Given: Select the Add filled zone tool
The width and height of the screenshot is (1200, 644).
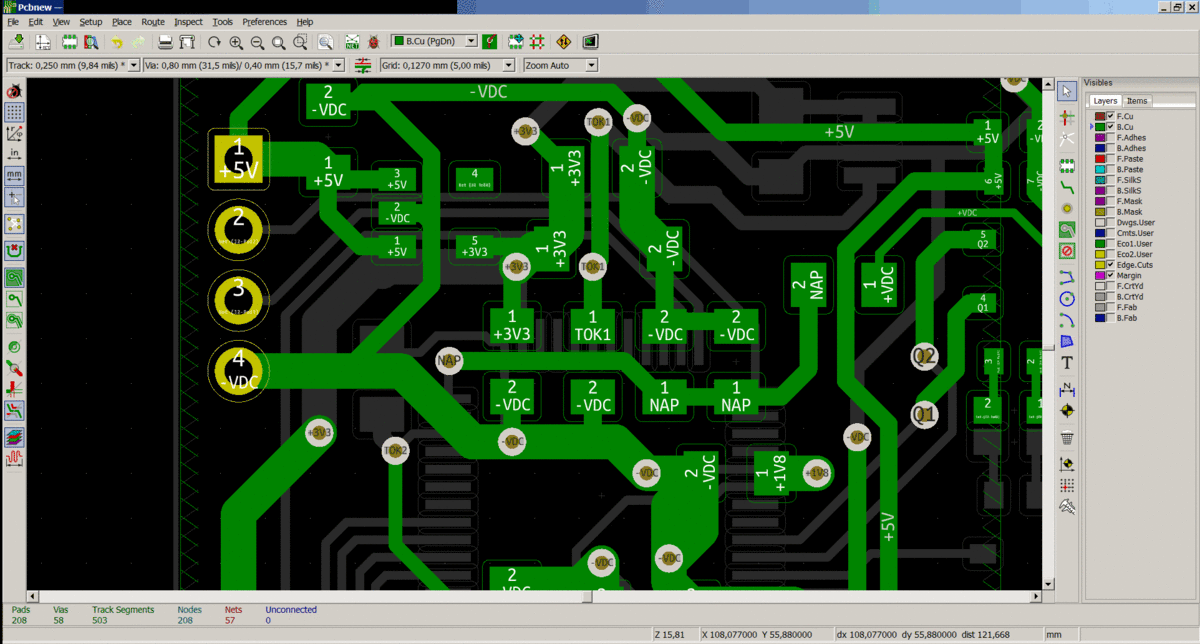Looking at the screenshot, I should pos(1067,229).
